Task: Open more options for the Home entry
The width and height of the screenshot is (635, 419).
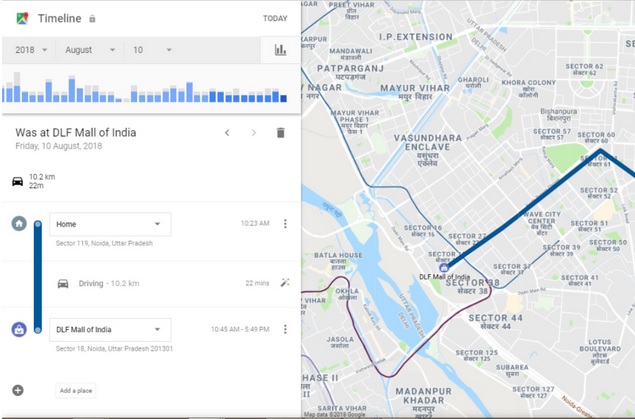Action: [285, 223]
